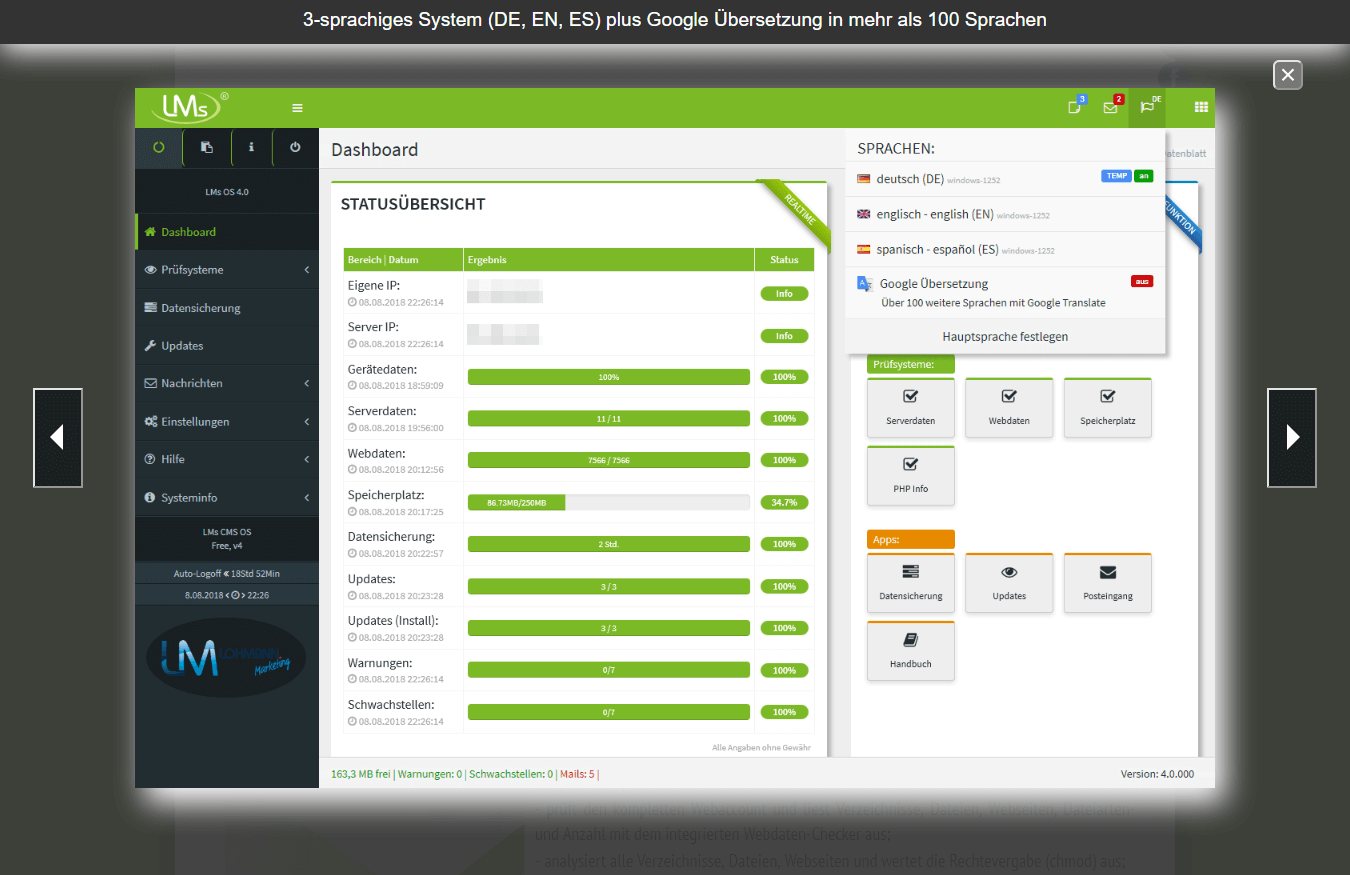
Task: Go to next slide with right arrow
Action: tap(1292, 438)
